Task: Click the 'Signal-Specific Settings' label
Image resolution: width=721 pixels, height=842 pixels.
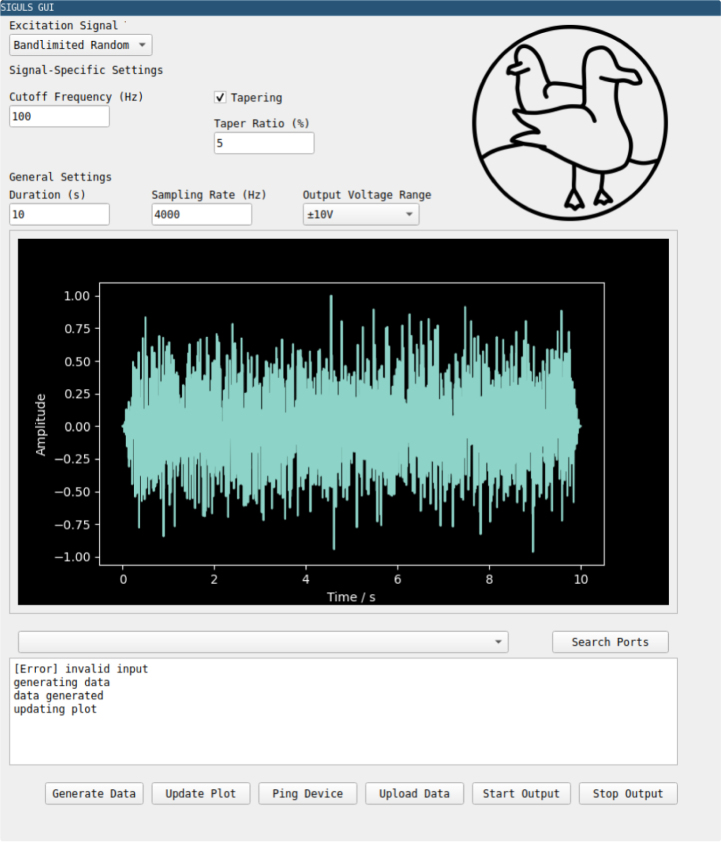Action: 86,70
